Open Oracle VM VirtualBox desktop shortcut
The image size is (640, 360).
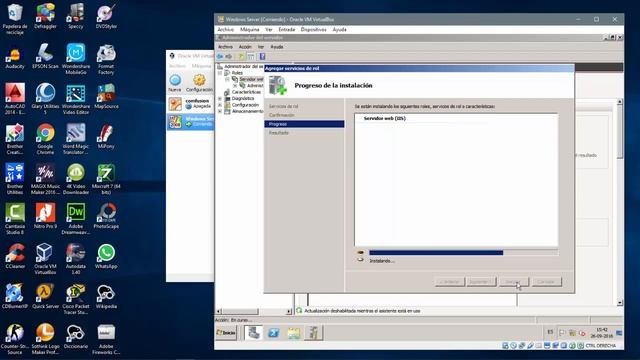[45, 259]
